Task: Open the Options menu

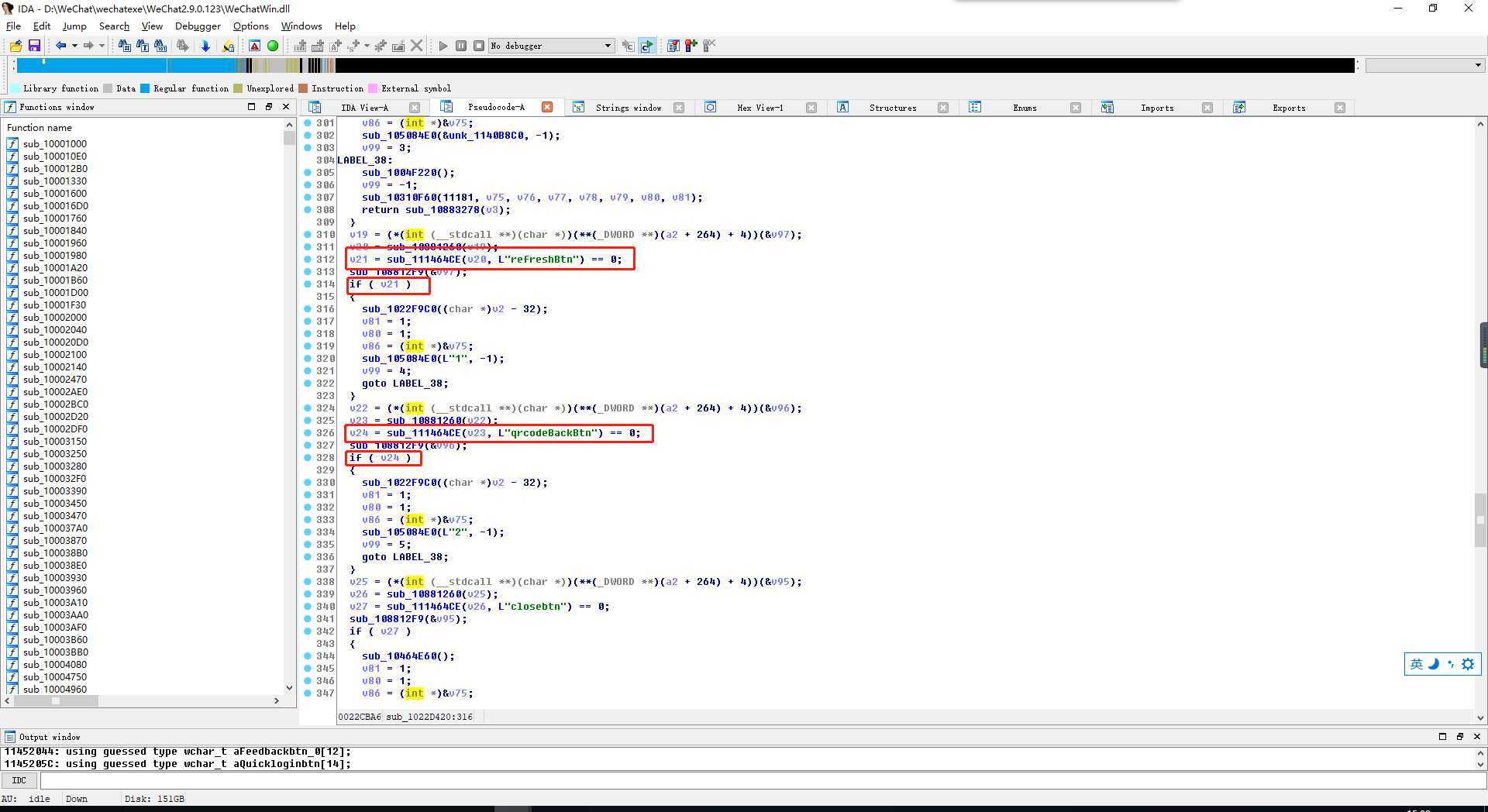Action: click(250, 26)
